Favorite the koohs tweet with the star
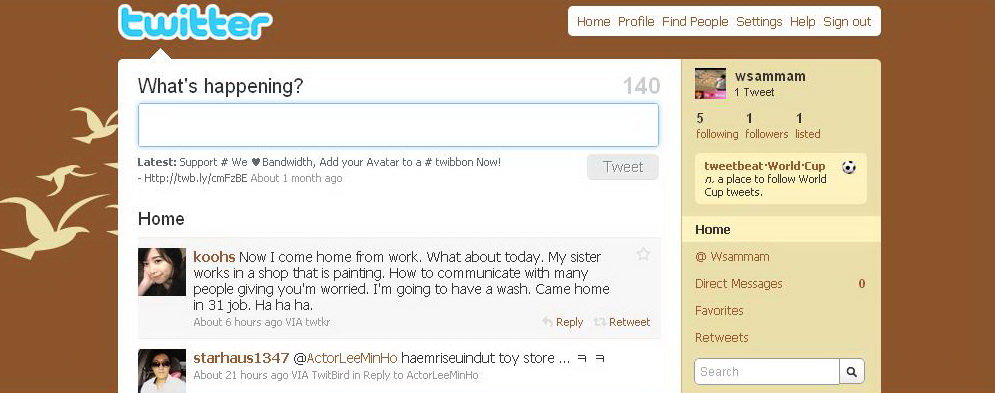The image size is (995, 393). pos(643,255)
